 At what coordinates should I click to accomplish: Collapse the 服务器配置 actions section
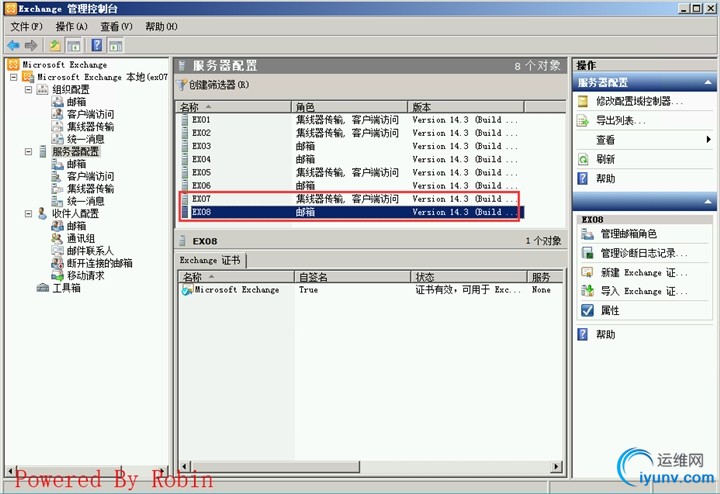[x=708, y=83]
